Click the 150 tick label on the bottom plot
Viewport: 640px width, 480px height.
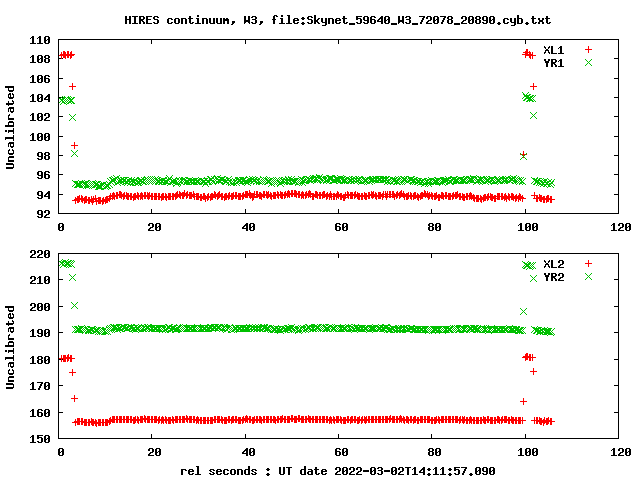tap(40, 439)
